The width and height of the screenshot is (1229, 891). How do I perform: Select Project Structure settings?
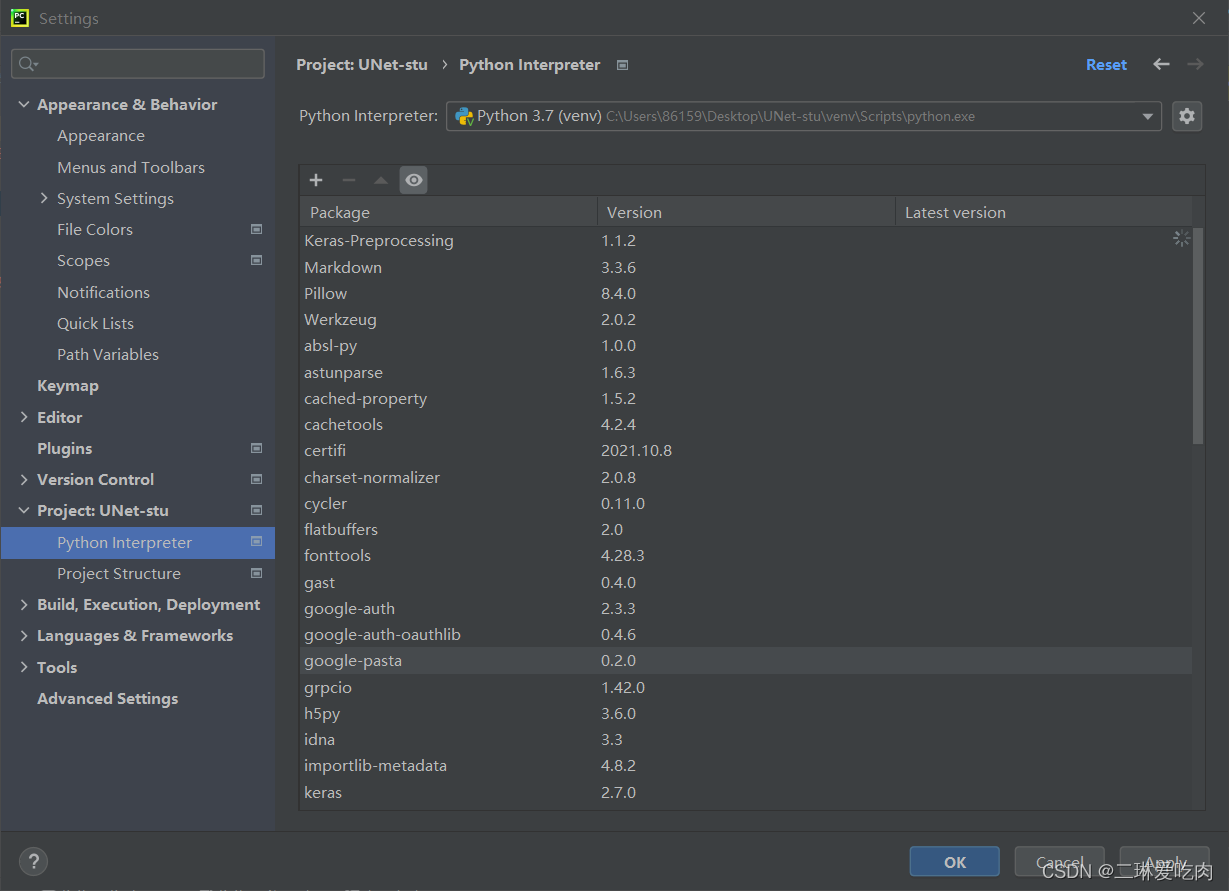pos(119,573)
